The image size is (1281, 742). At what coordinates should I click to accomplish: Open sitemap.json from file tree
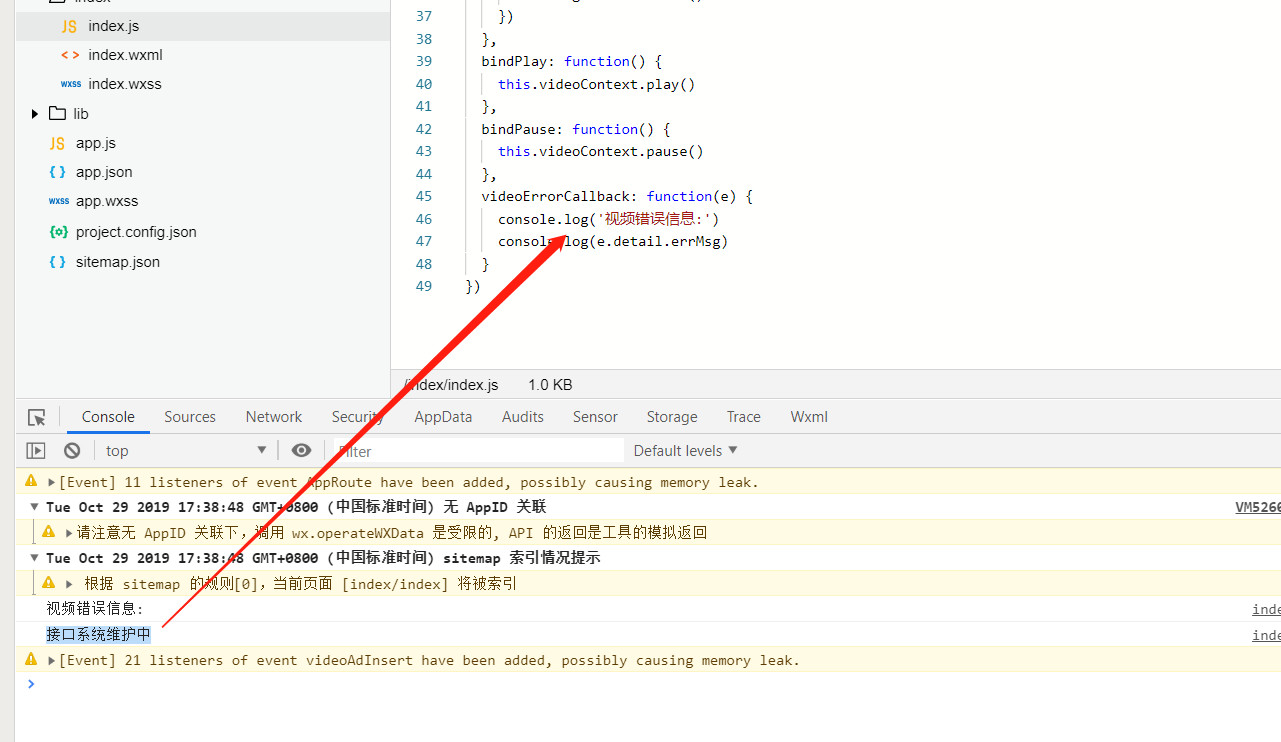pyautogui.click(x=117, y=262)
